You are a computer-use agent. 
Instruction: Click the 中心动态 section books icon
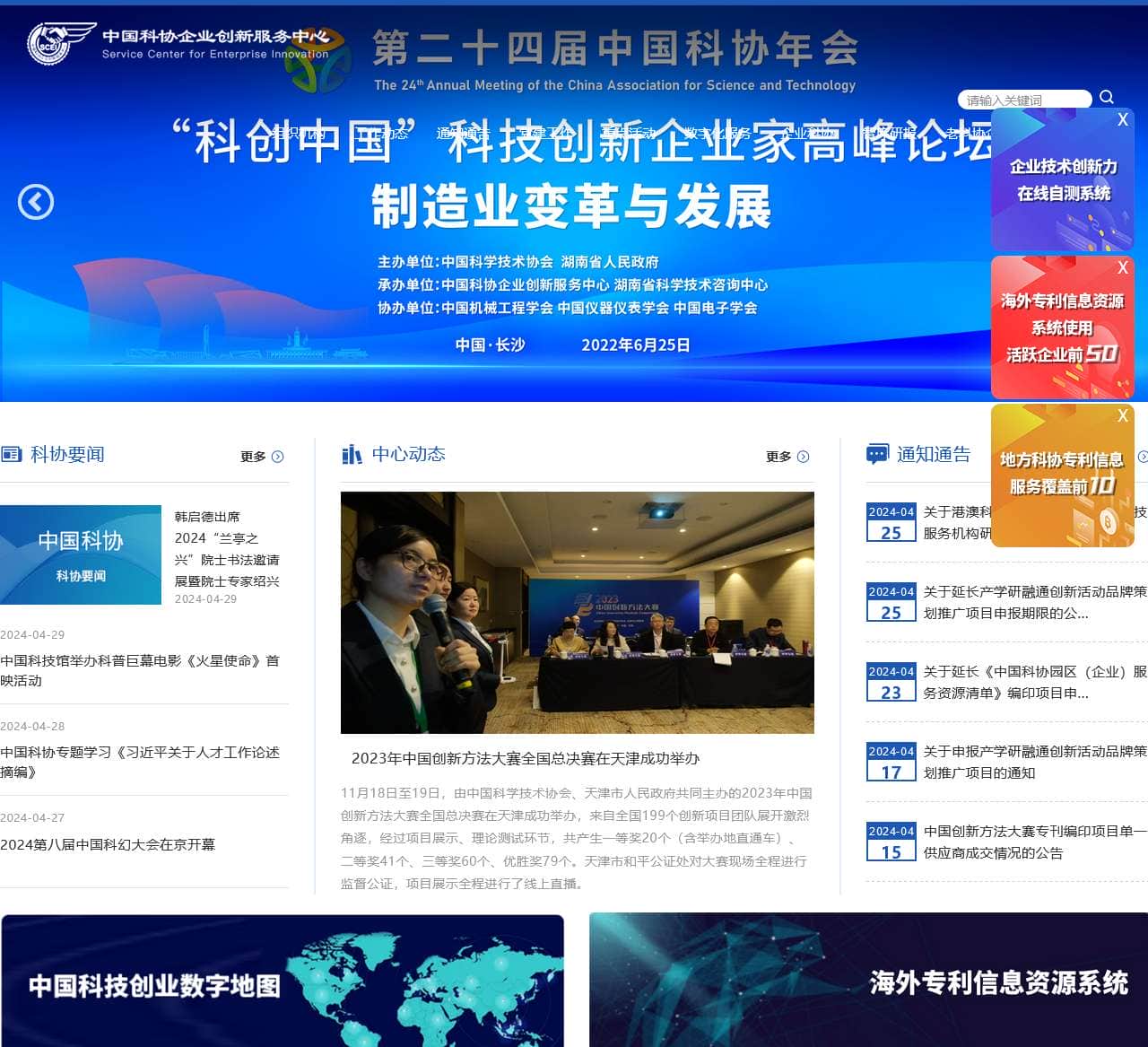pos(352,455)
